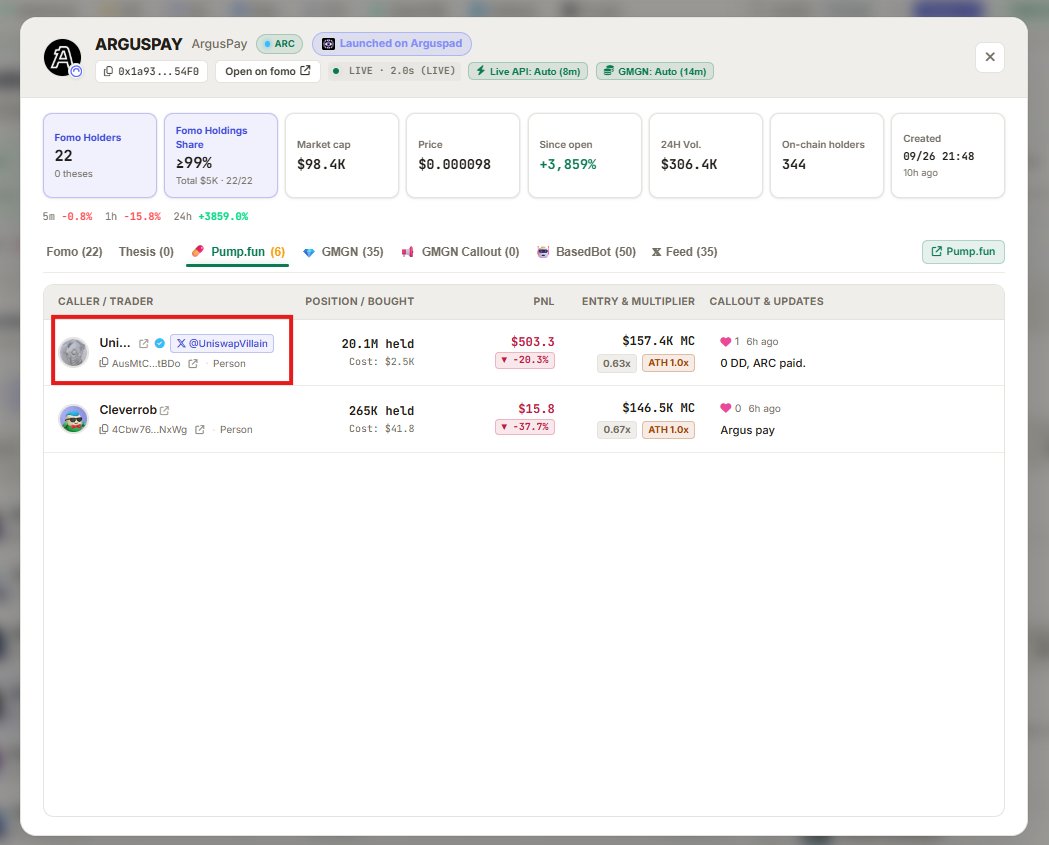Close the ARGUSPAY token dialog
Viewport: 1049px width, 845px height.
990,57
